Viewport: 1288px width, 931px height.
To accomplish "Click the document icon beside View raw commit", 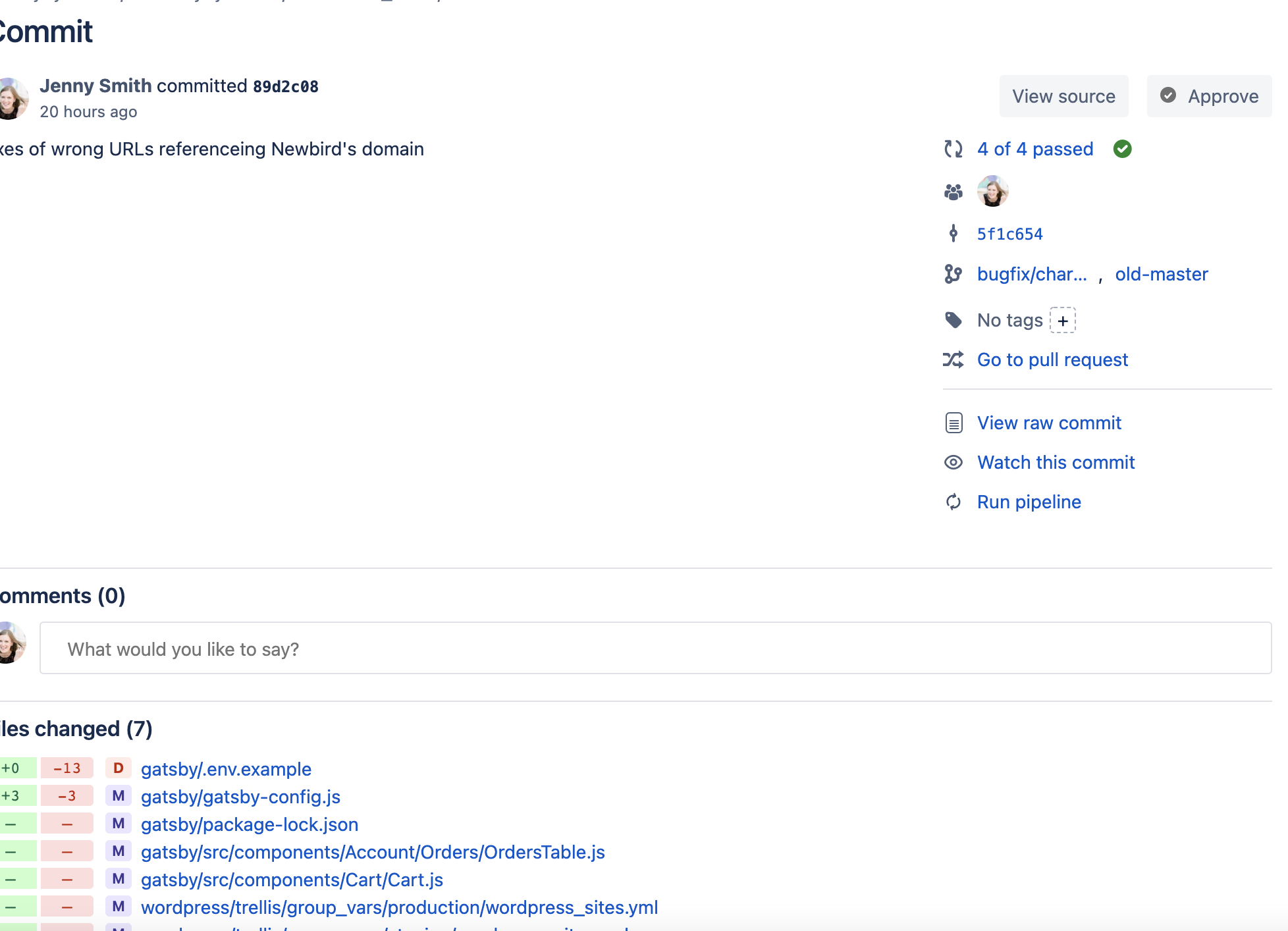I will click(x=953, y=423).
